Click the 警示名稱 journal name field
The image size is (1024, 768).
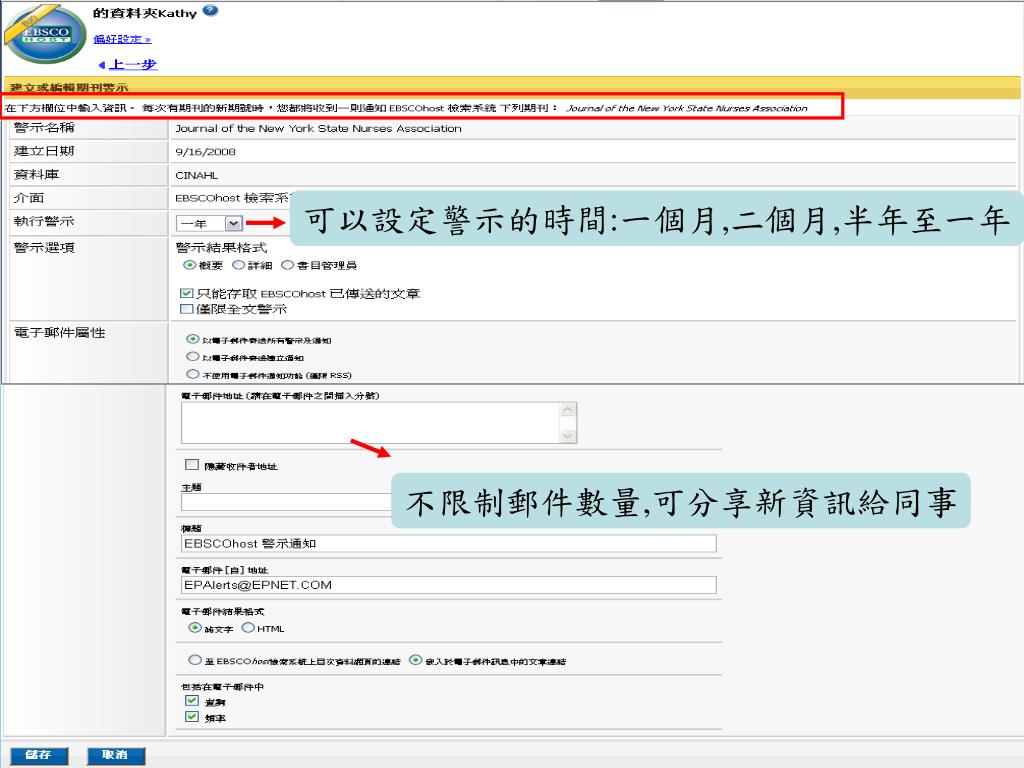point(318,129)
